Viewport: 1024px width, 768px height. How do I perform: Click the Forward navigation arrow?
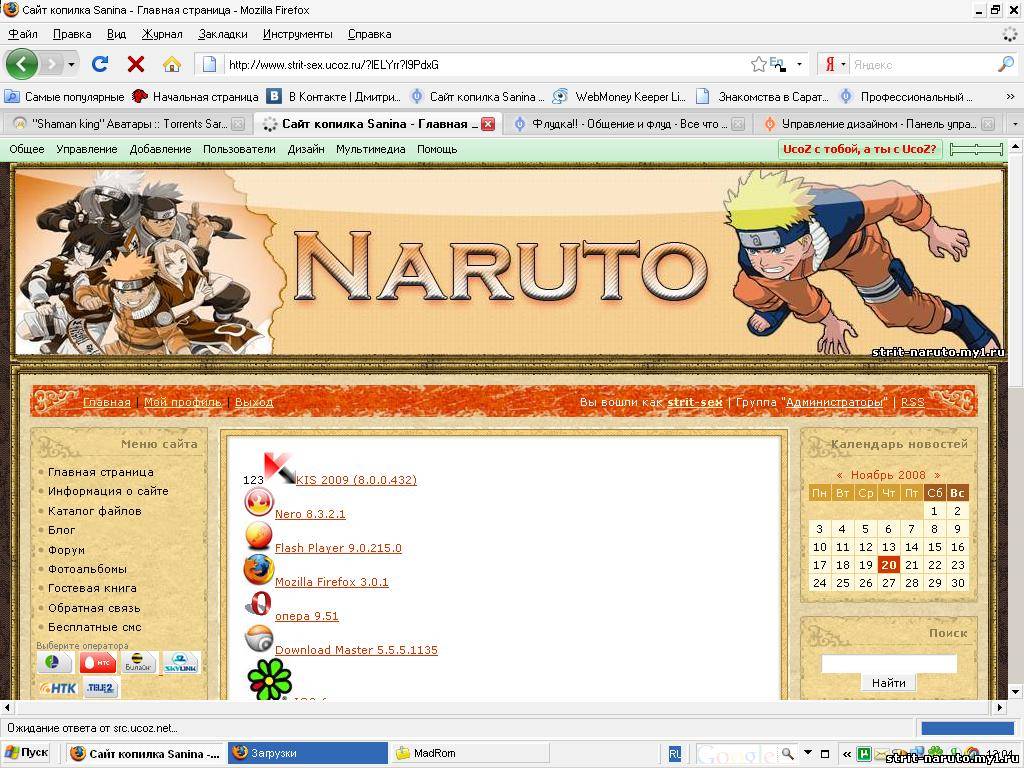pos(51,65)
